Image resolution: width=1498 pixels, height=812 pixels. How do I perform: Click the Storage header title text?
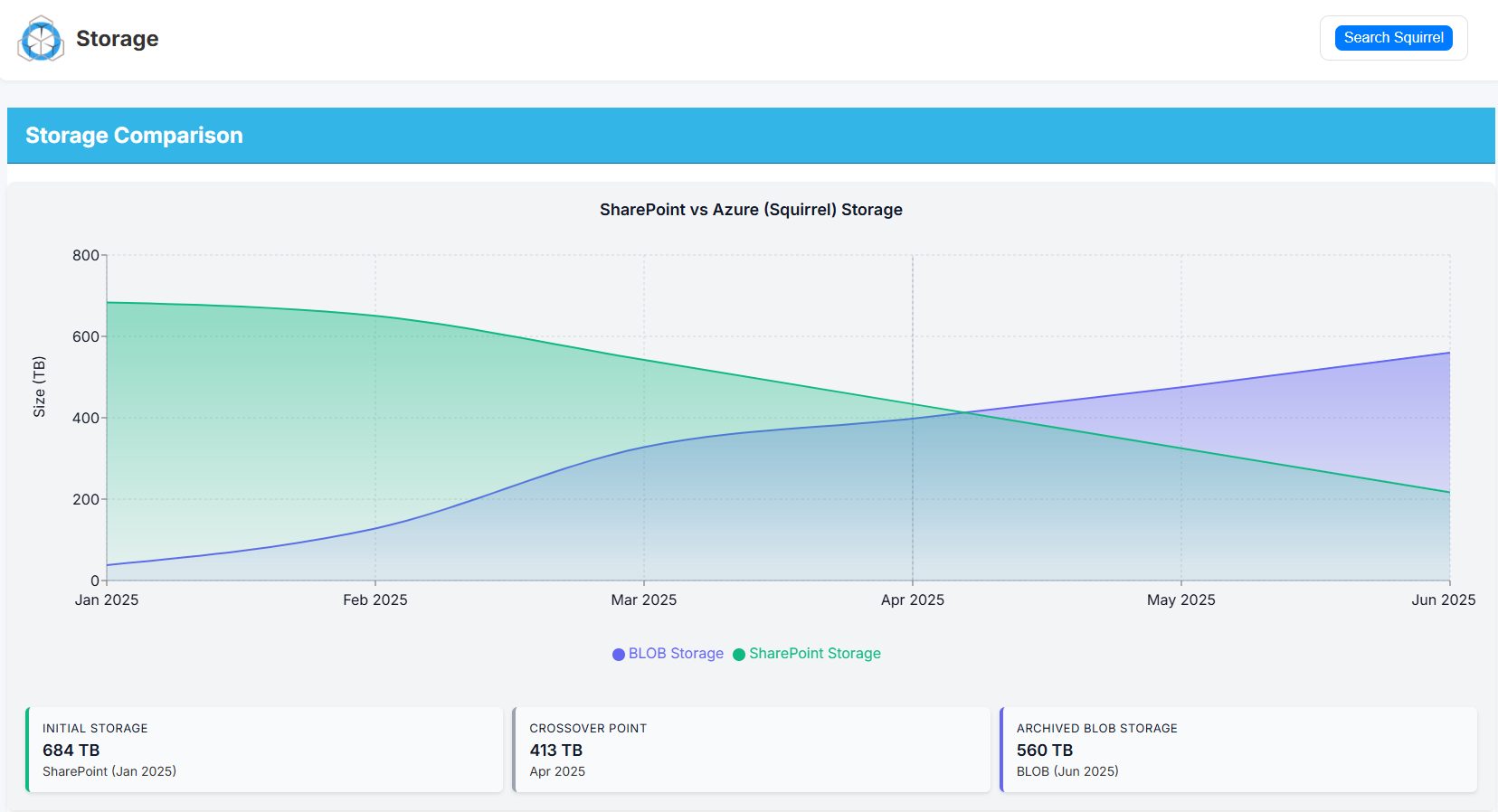(x=118, y=39)
